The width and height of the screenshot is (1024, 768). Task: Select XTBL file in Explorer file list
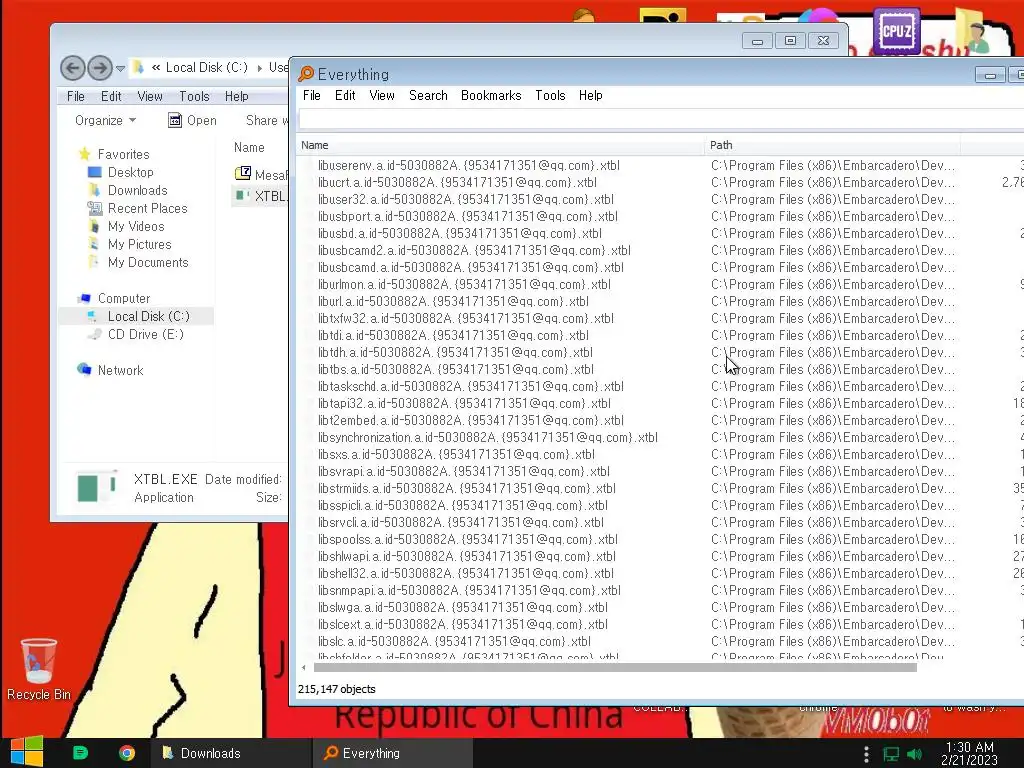261,196
